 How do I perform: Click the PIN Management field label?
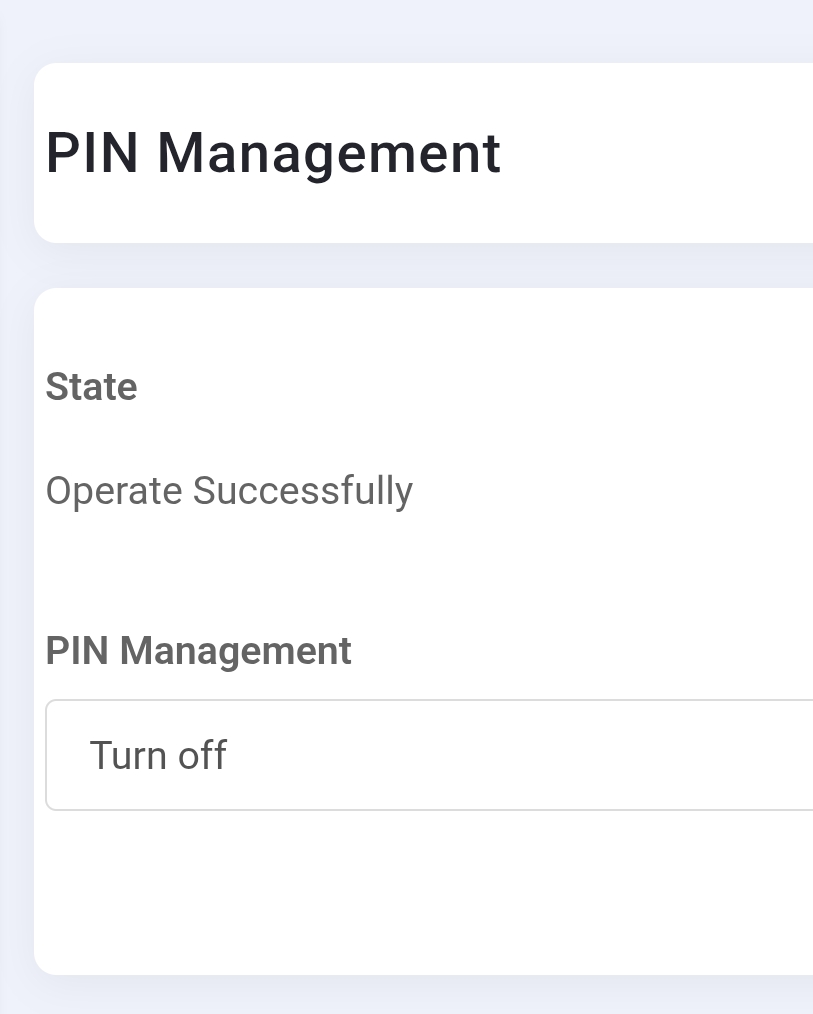click(x=198, y=651)
